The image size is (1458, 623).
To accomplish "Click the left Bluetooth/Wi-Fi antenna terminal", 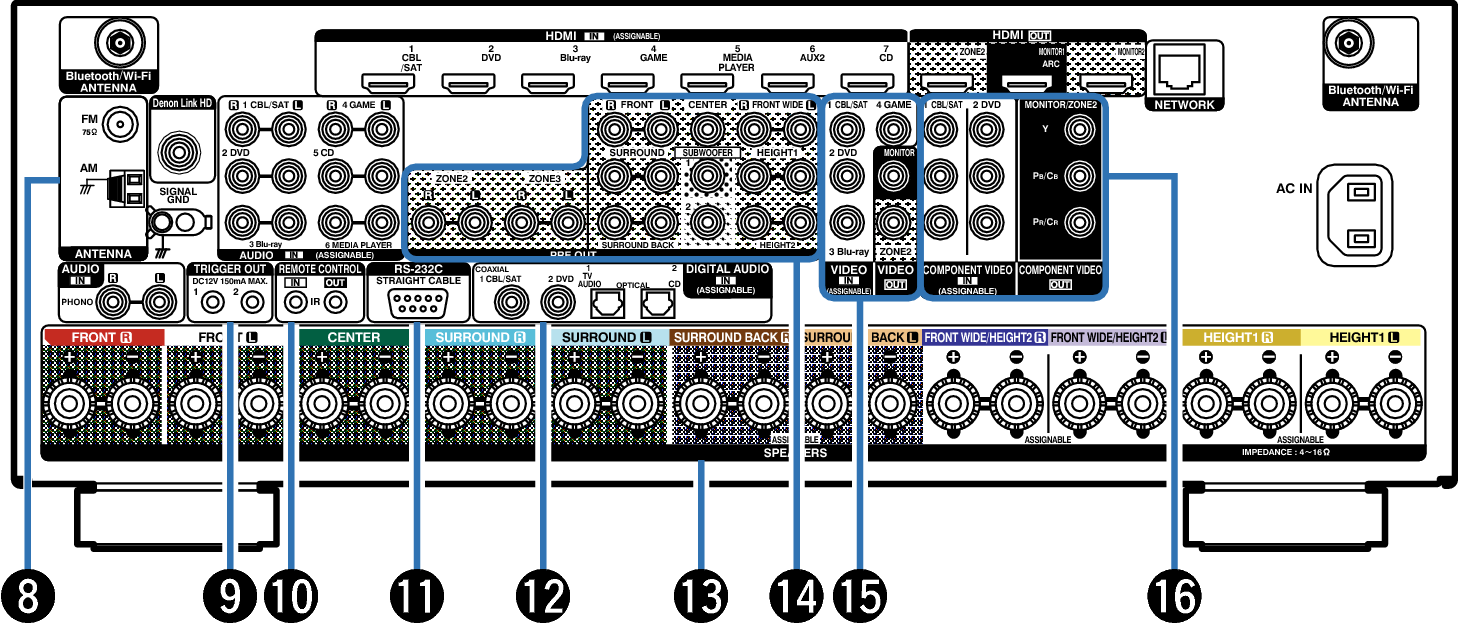I will 109,42.
